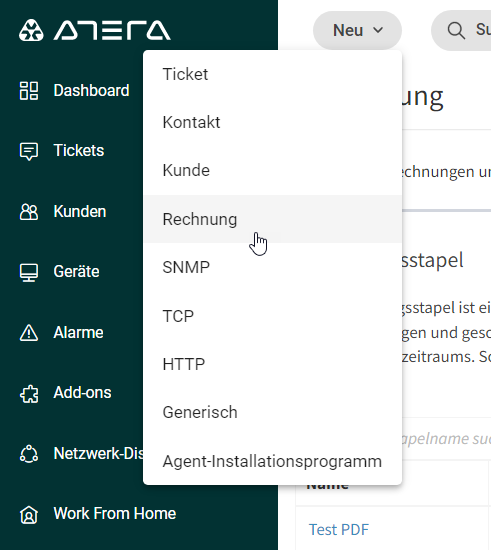Click the Tickets chat bubble icon
This screenshot has width=491, height=550.
tap(29, 151)
